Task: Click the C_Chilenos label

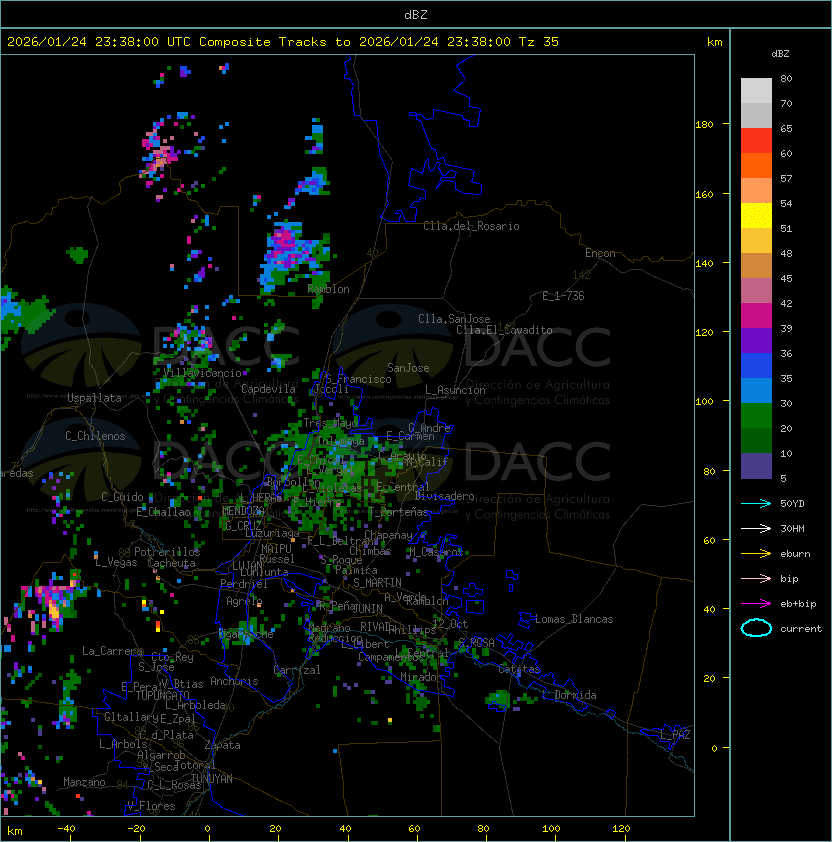Action: [95, 436]
